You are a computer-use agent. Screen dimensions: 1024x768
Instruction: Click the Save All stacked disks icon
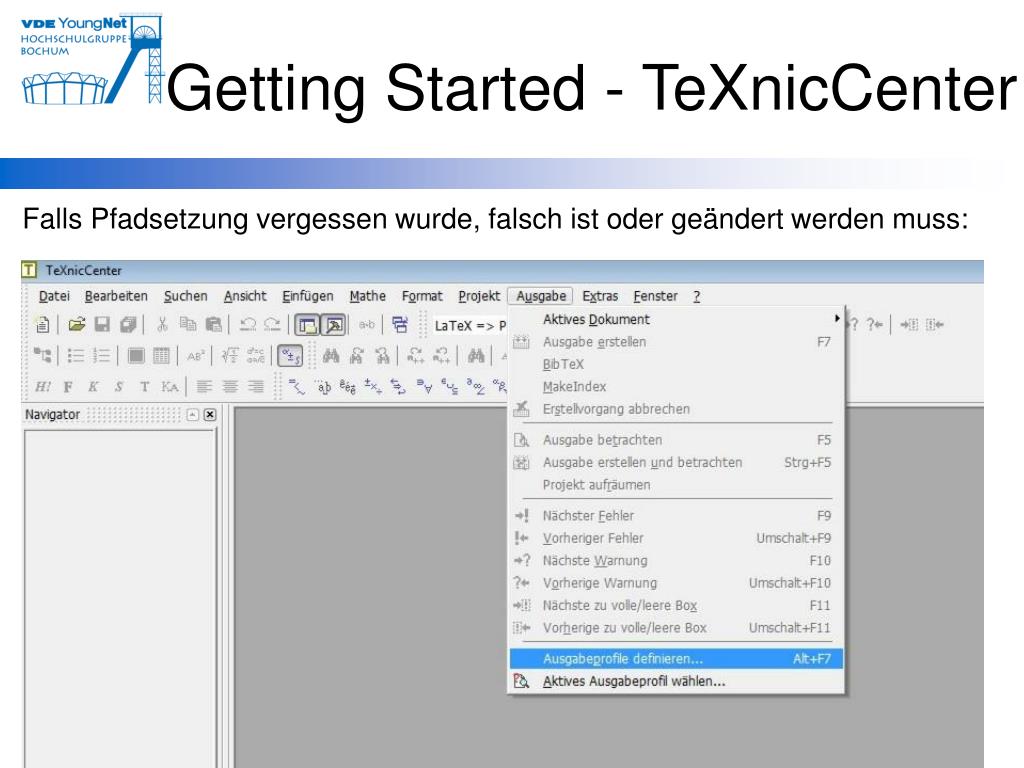pos(128,324)
